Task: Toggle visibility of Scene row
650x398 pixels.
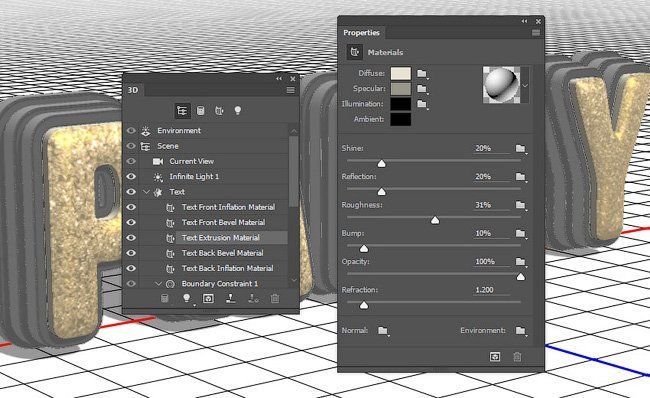Action: pyautogui.click(x=131, y=146)
